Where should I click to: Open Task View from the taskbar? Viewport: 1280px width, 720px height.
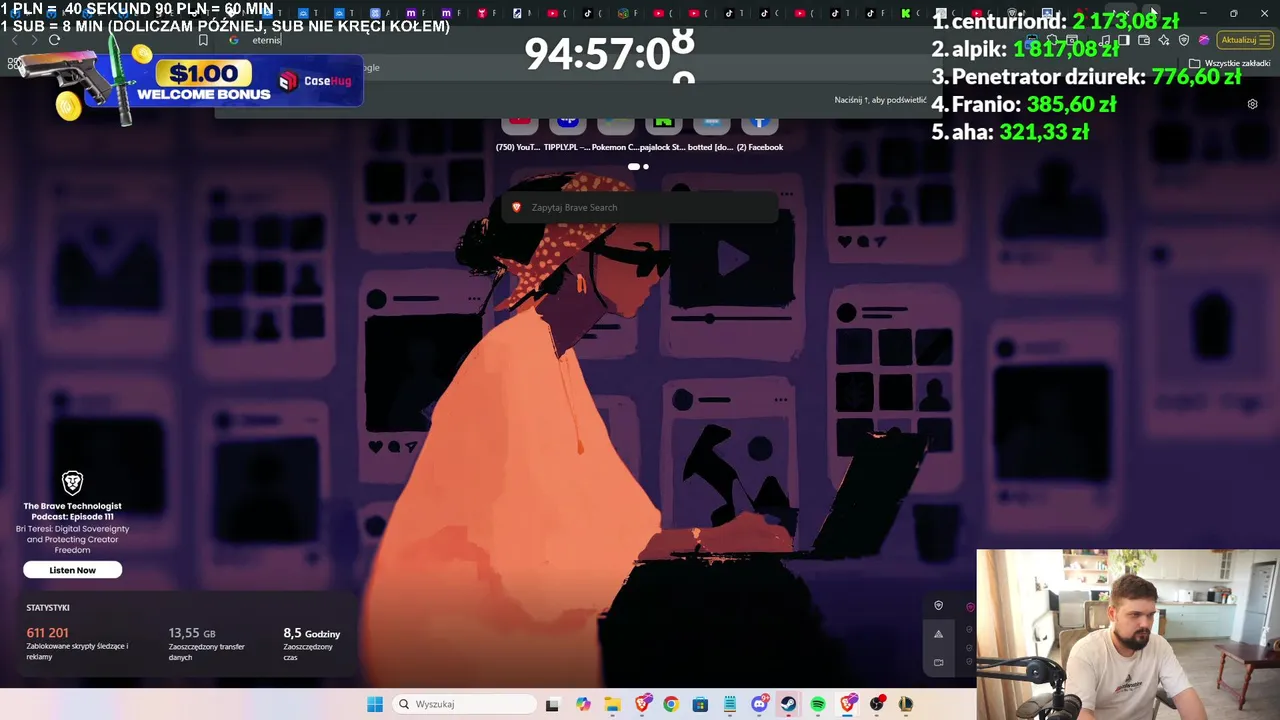click(x=552, y=704)
